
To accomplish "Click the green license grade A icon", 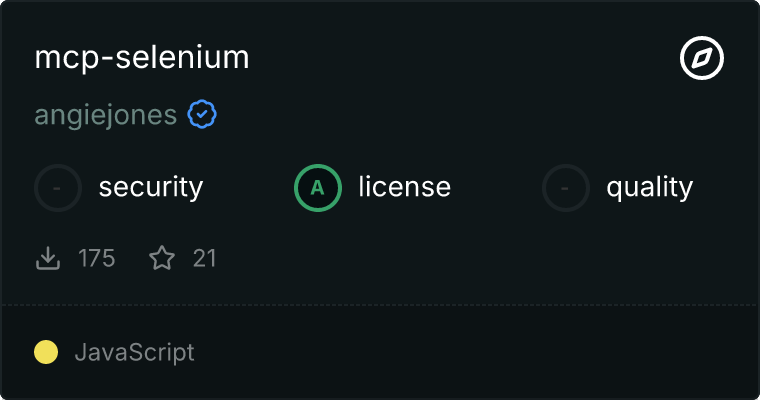I will click(318, 187).
